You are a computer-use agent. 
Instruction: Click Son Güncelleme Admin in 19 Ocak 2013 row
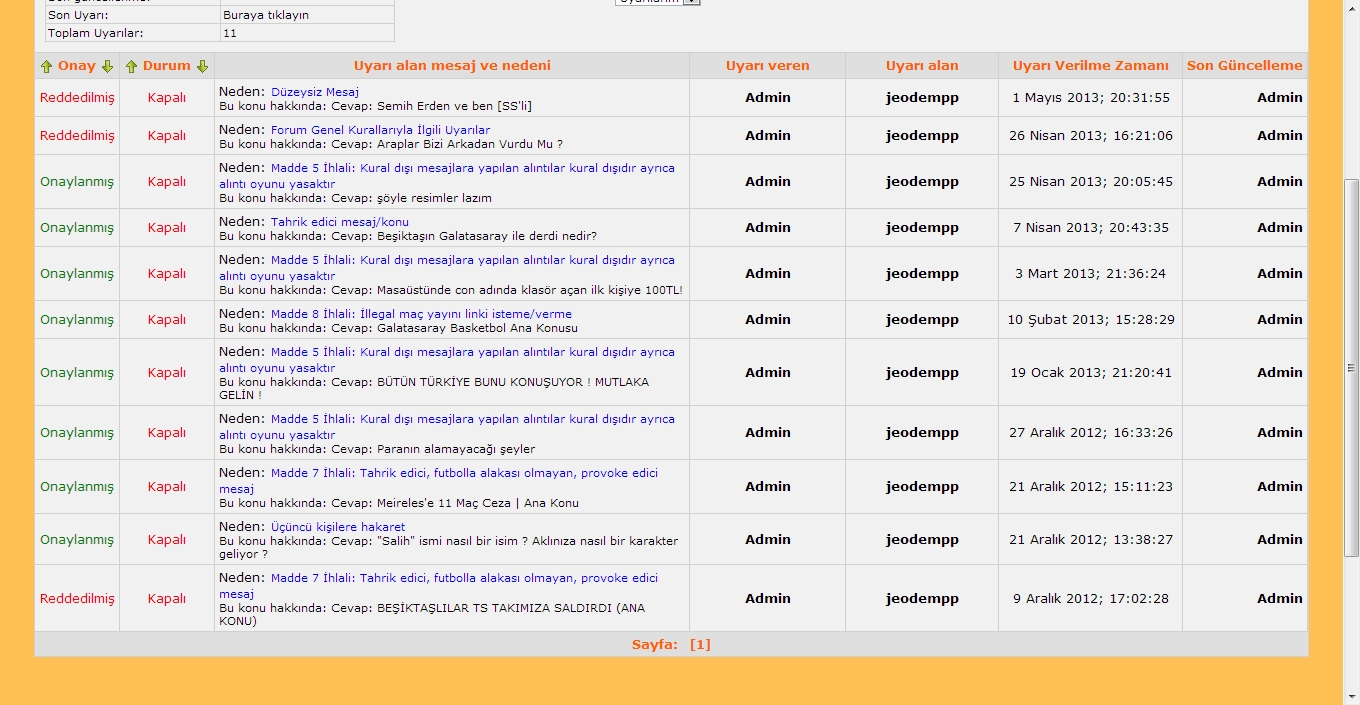pos(1280,372)
